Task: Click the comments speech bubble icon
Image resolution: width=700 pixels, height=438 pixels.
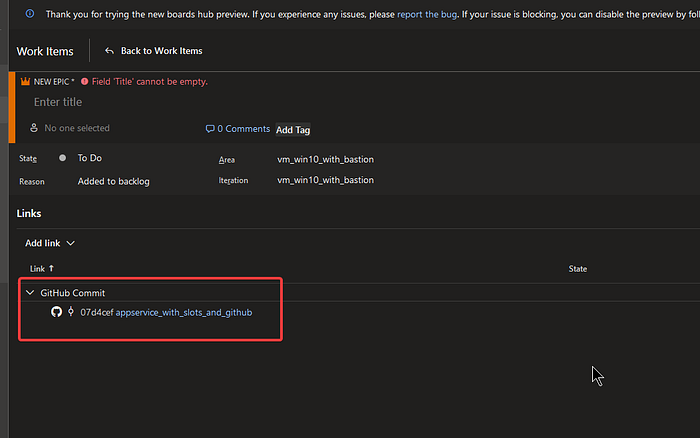Action: click(210, 129)
